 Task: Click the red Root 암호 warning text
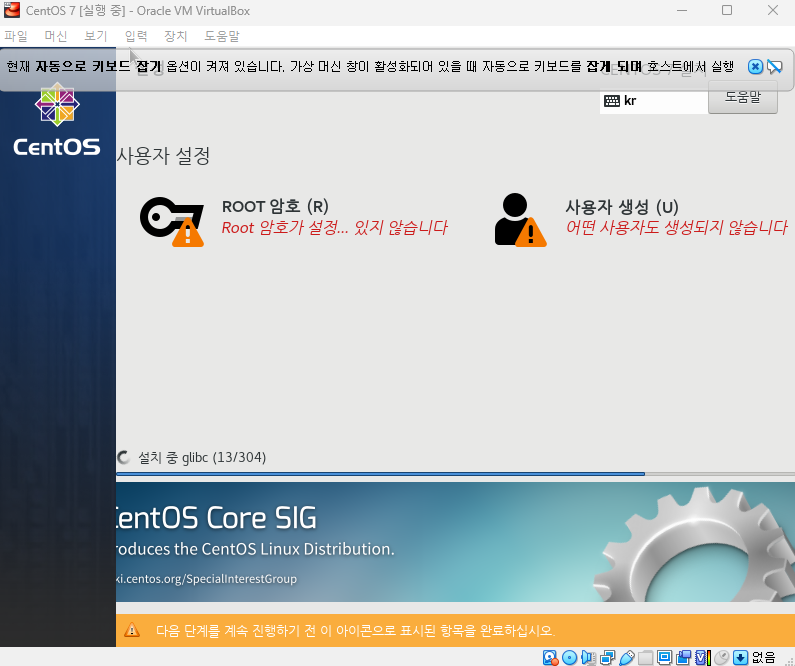pos(335,228)
